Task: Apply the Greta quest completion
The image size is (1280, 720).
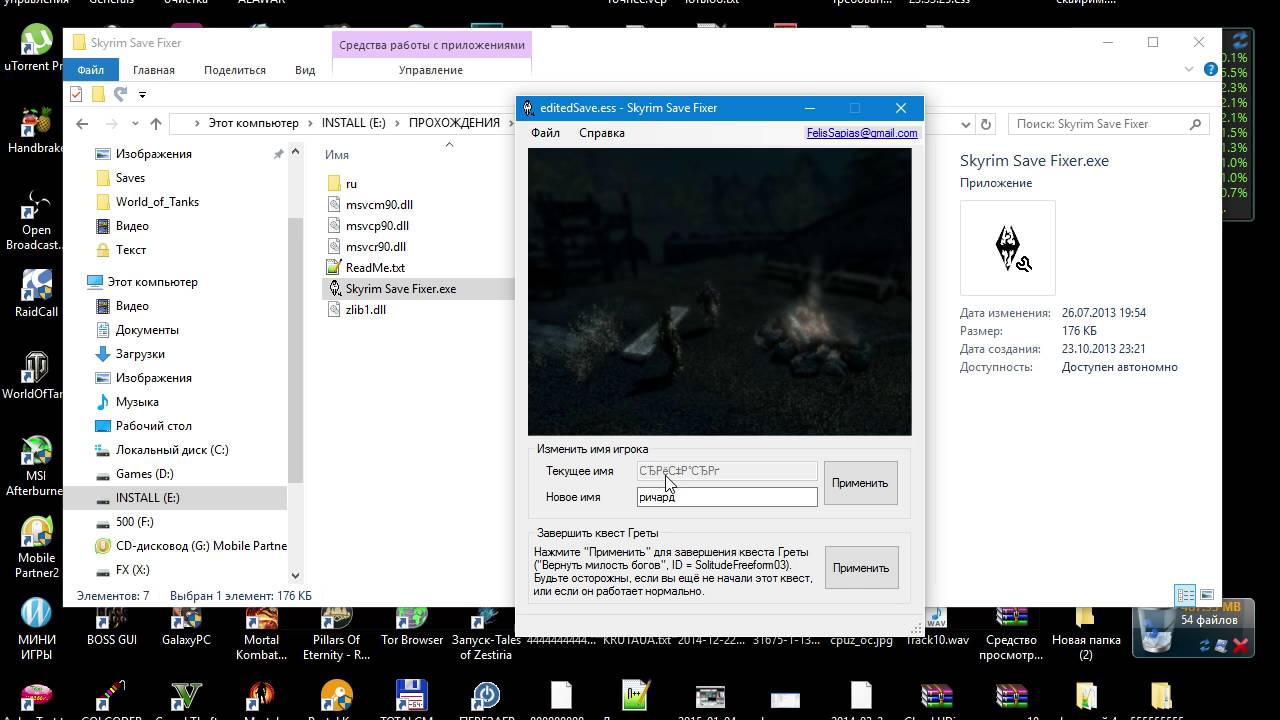Action: (860, 568)
